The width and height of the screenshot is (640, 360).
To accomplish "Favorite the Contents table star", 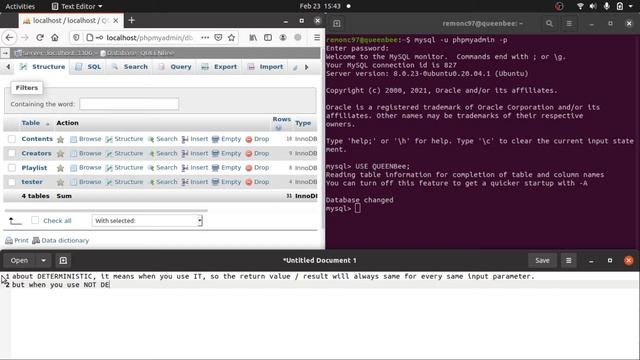I will click(x=60, y=139).
